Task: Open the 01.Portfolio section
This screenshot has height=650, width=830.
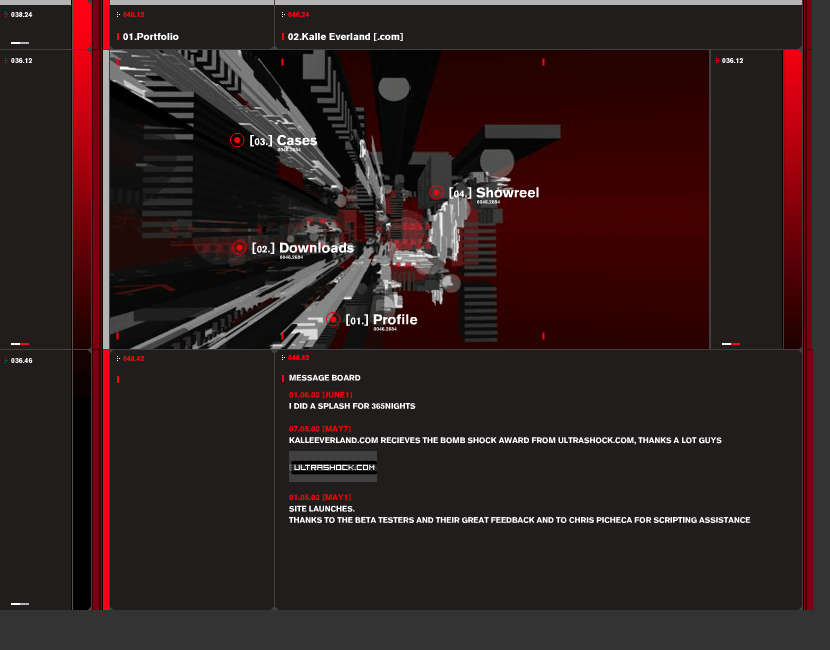Action: [150, 37]
